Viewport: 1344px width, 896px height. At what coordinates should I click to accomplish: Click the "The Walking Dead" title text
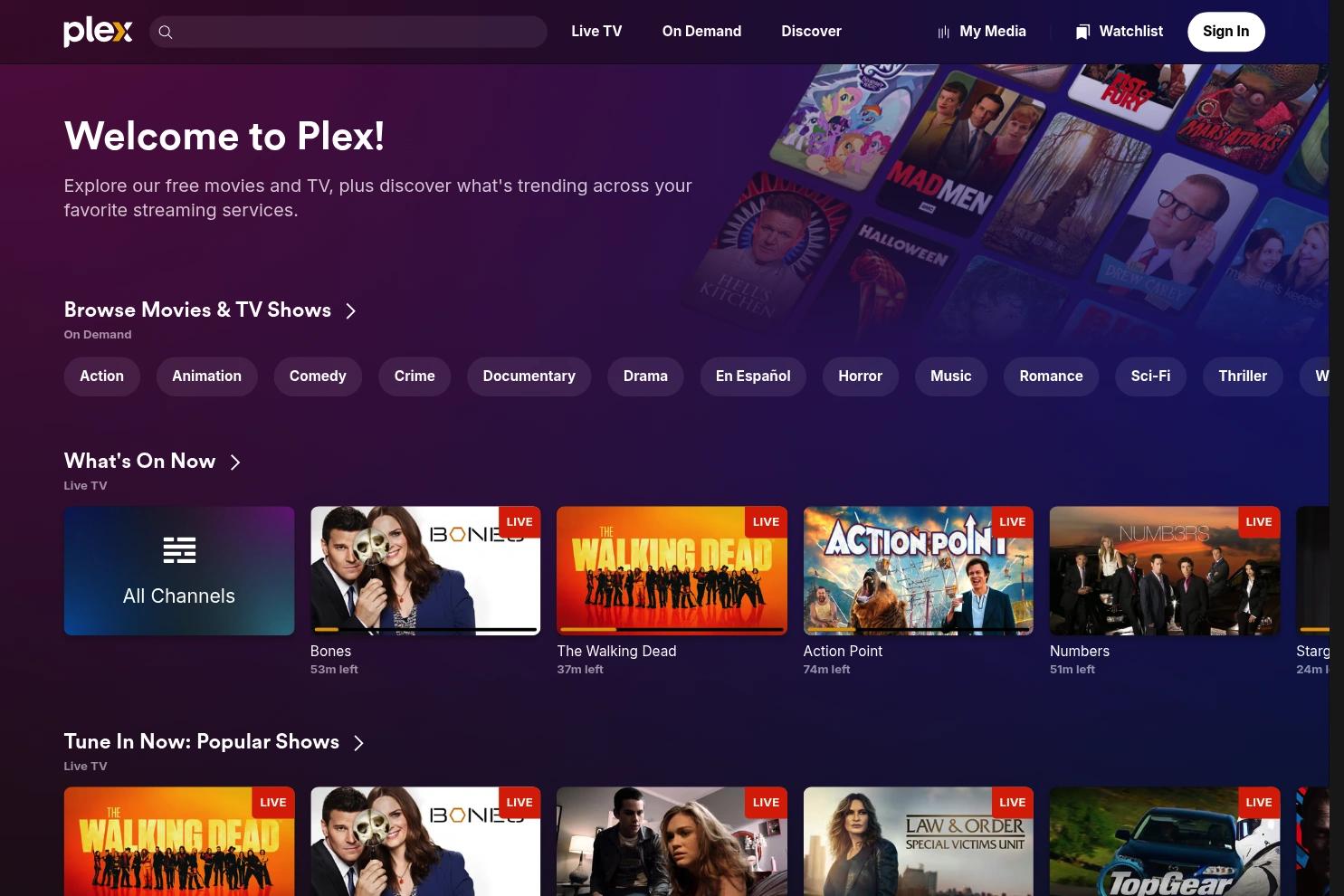coord(616,651)
